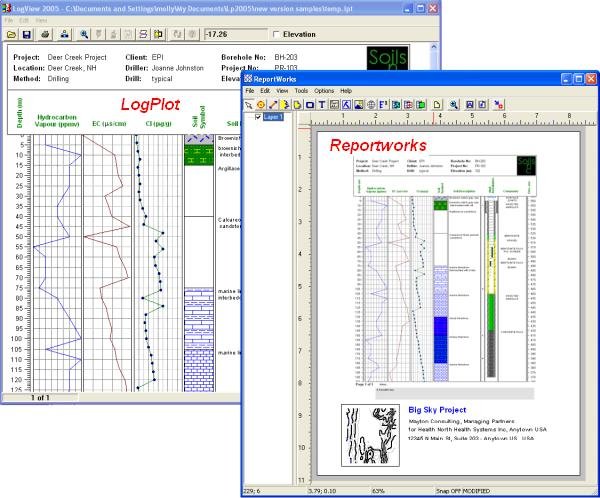
Task: Click the Joanne Johnston driller name in LogView
Action: point(178,68)
